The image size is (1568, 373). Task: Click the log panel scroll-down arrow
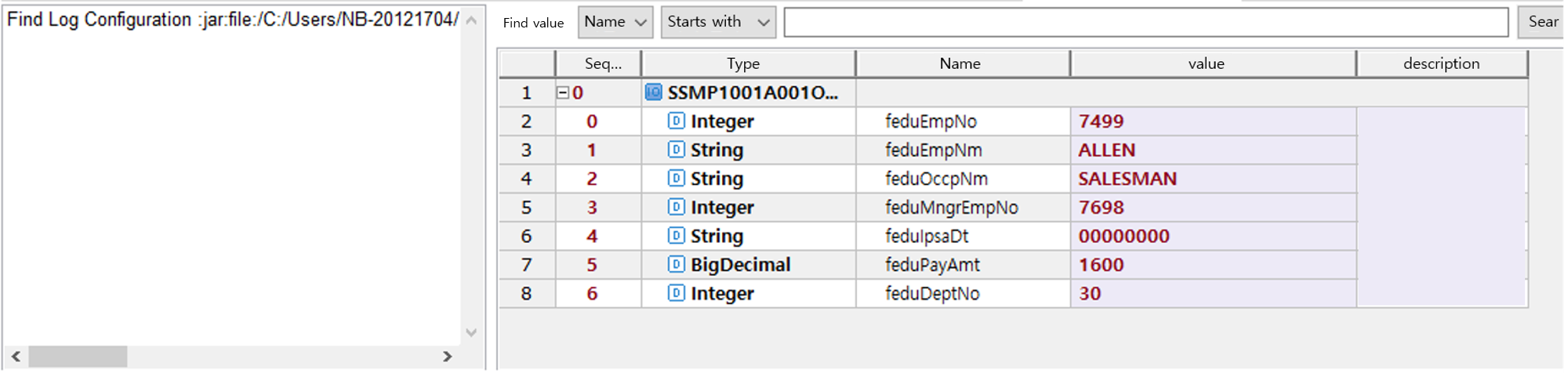click(471, 332)
